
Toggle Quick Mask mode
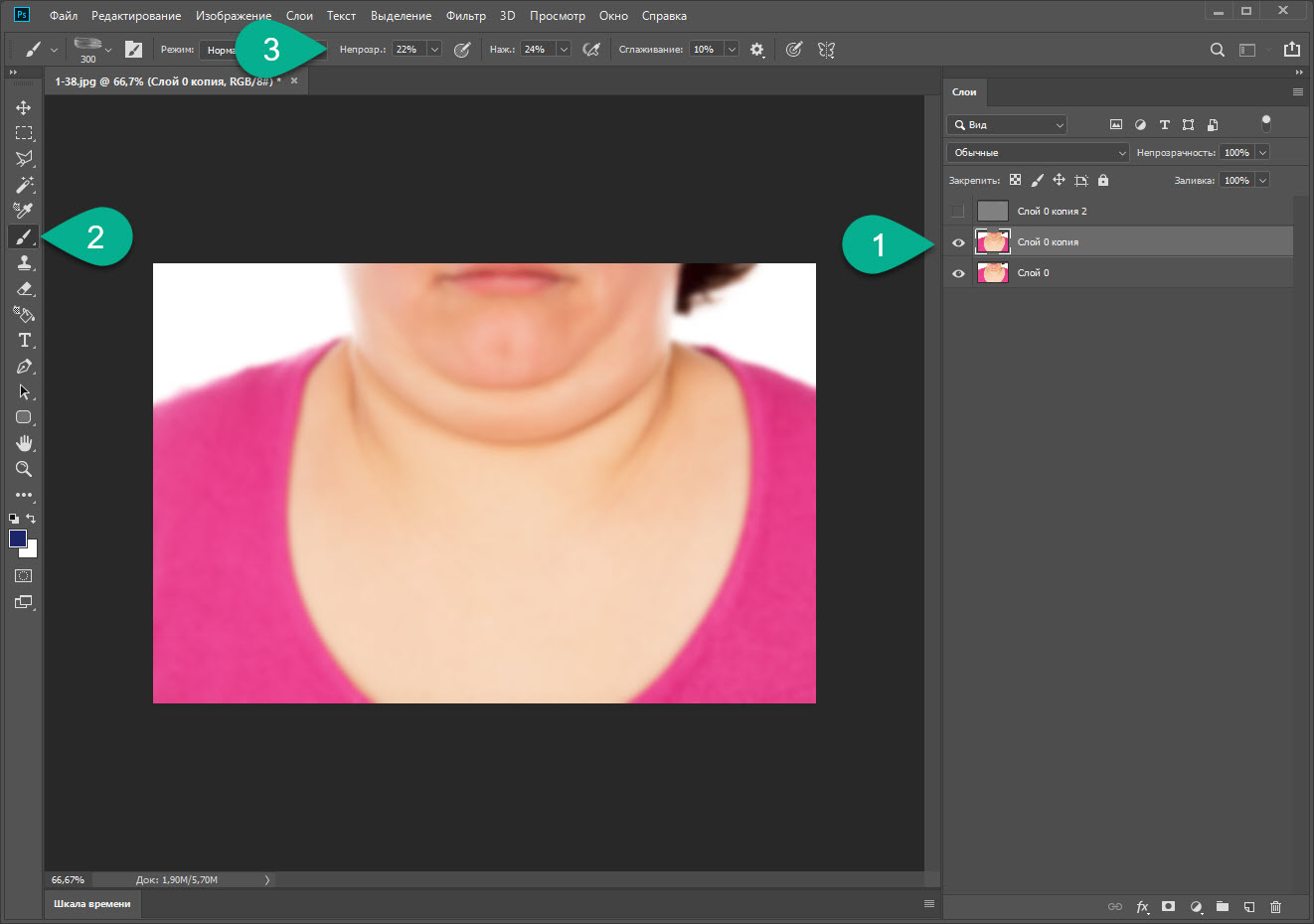pos(24,576)
